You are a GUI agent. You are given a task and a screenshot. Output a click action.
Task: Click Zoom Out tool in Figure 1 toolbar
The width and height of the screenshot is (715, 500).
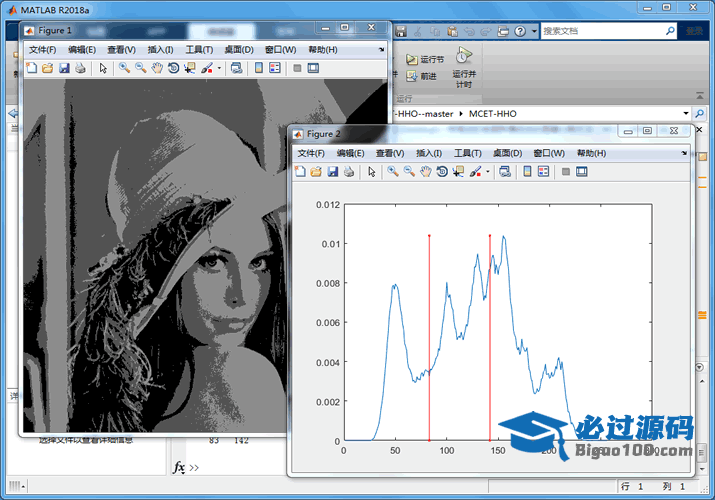coord(140,68)
